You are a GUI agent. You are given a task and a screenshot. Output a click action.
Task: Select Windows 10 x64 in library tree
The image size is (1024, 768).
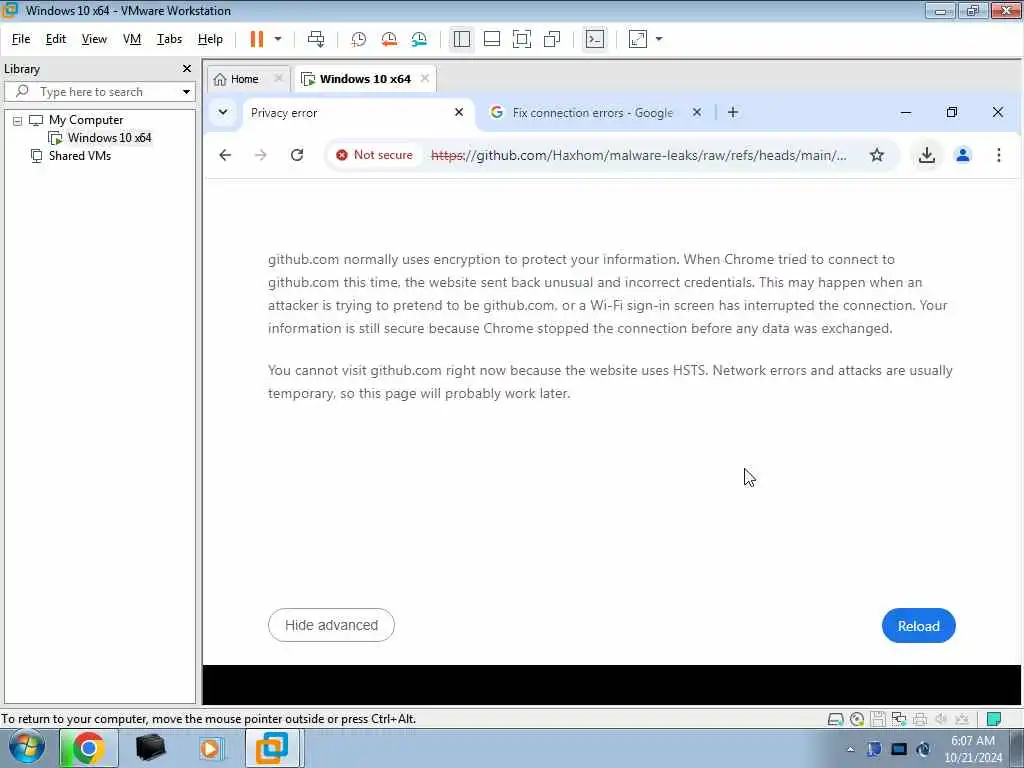[x=109, y=138]
